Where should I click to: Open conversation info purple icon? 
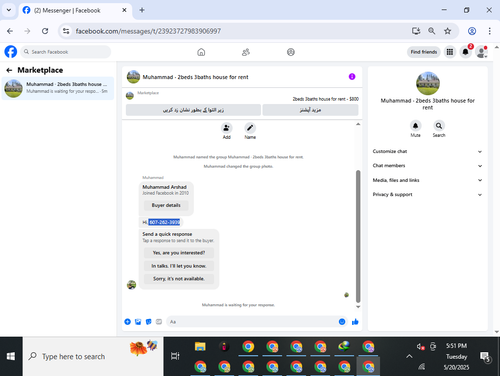352,77
